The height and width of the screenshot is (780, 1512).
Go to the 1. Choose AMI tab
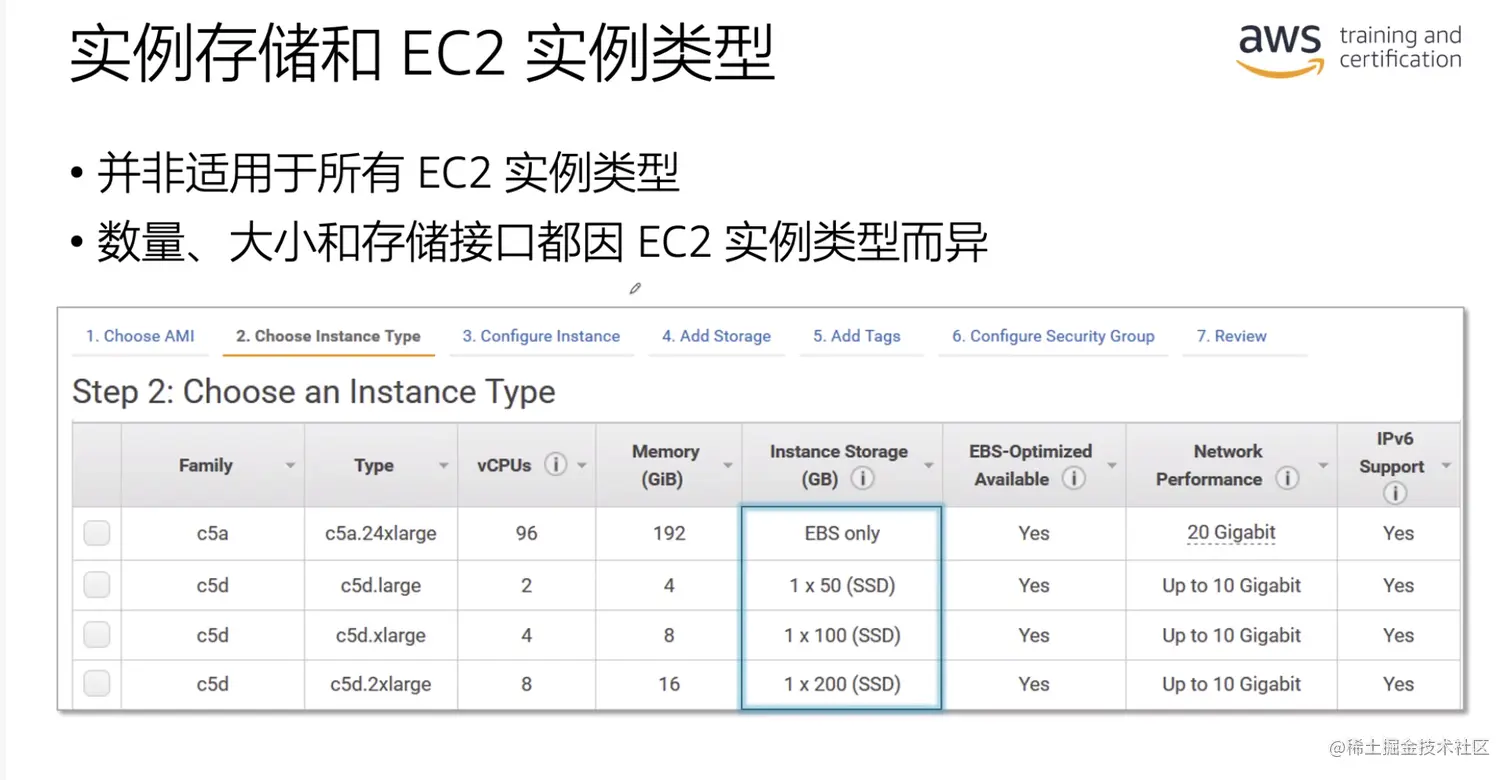point(140,336)
